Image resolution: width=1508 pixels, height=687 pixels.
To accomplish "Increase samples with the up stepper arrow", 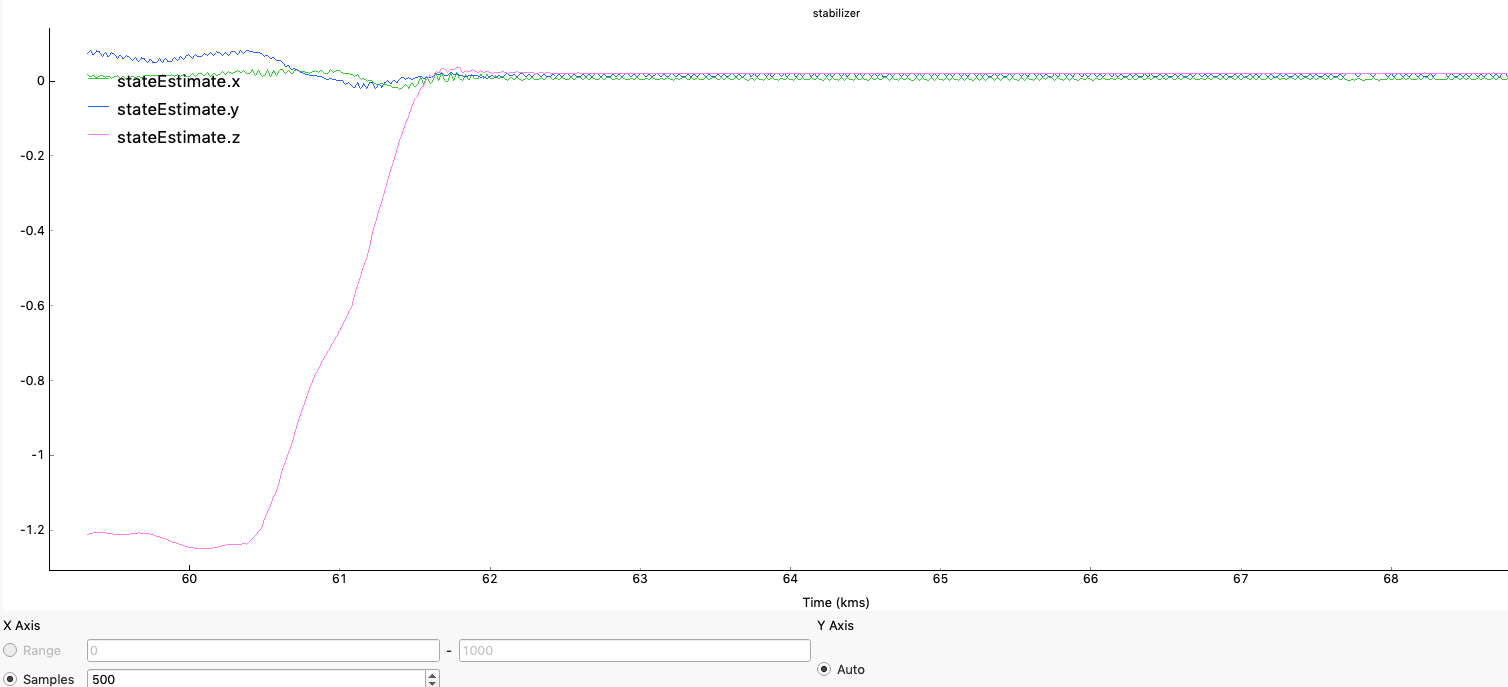I will pyautogui.click(x=432, y=675).
